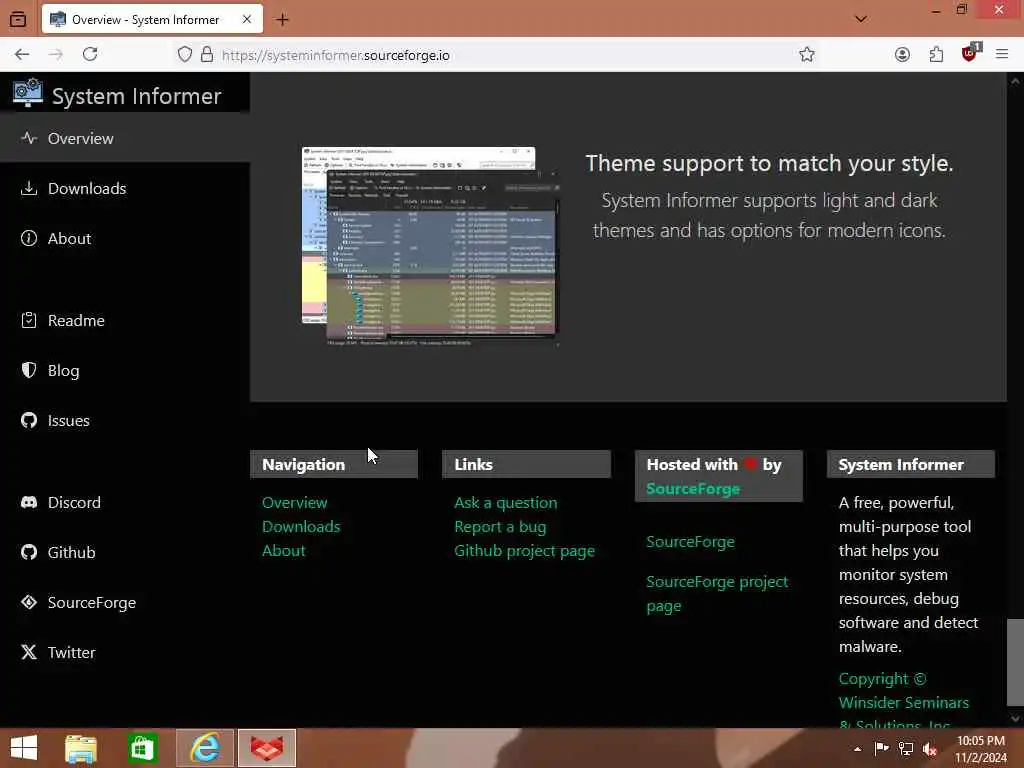Screen dimensions: 1024x768
Task: Click the site padlock icon
Action: tap(207, 54)
